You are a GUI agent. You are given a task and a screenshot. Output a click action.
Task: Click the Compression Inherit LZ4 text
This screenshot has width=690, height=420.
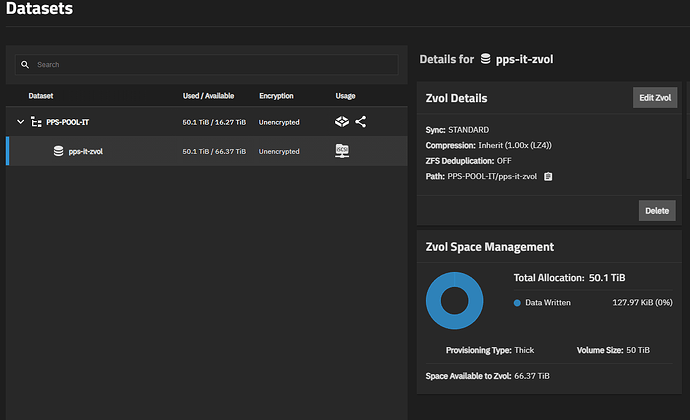(488, 145)
